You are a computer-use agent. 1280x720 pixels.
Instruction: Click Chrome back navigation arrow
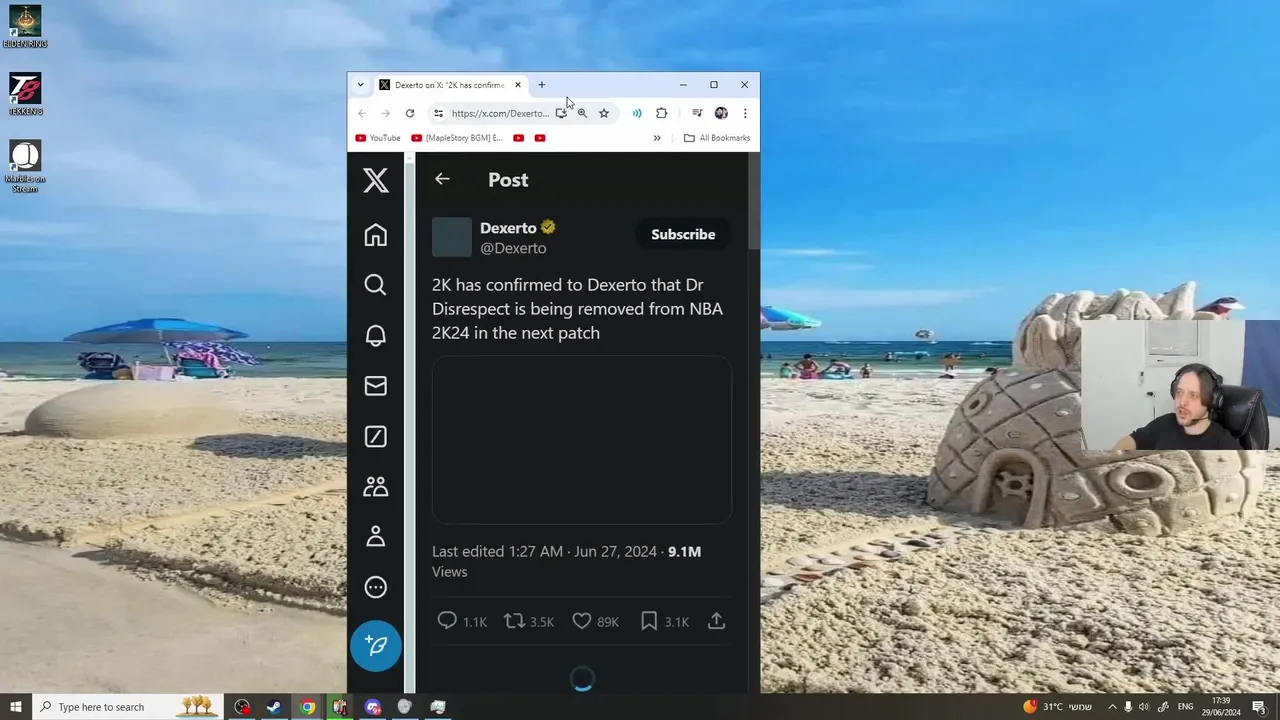(362, 113)
